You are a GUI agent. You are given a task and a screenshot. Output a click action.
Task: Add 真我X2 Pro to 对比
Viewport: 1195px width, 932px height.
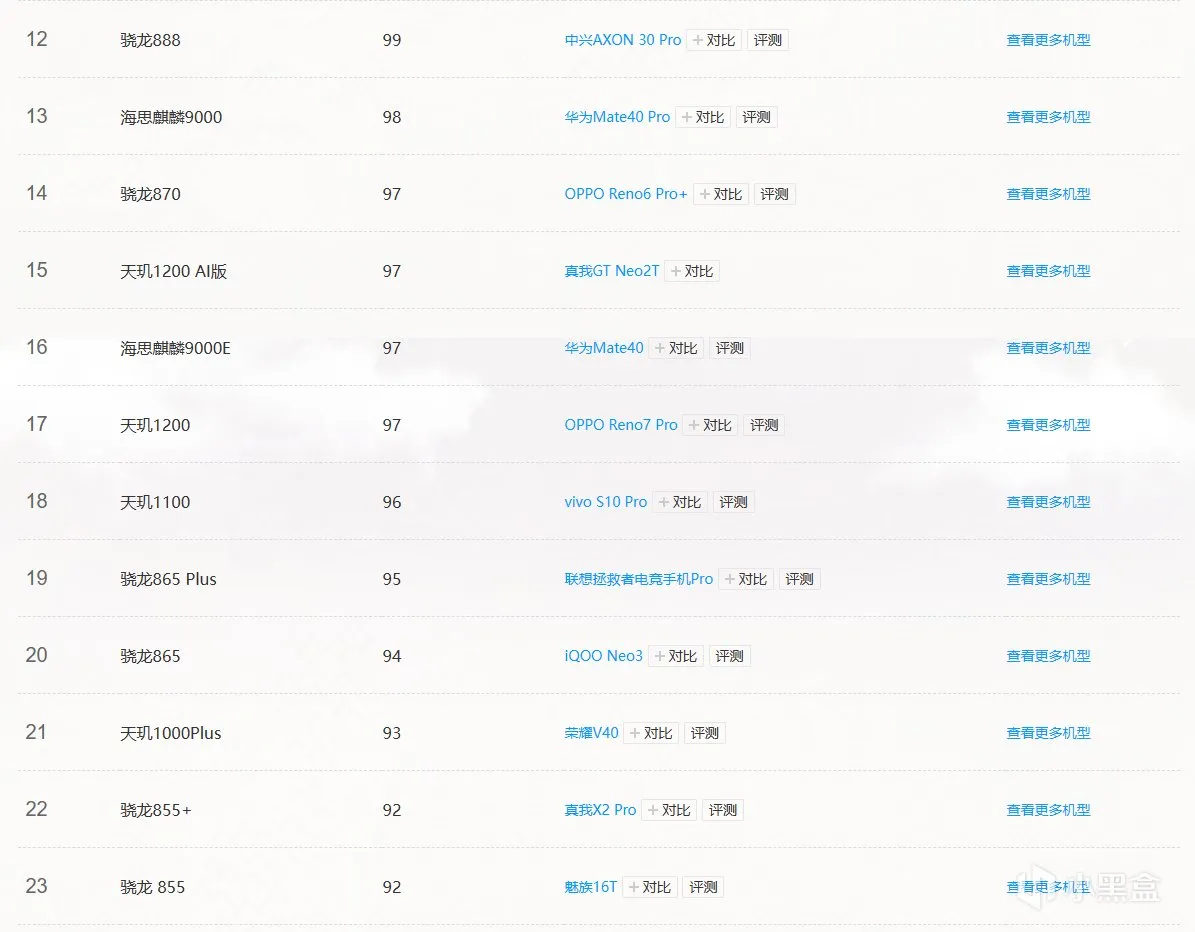coord(669,810)
